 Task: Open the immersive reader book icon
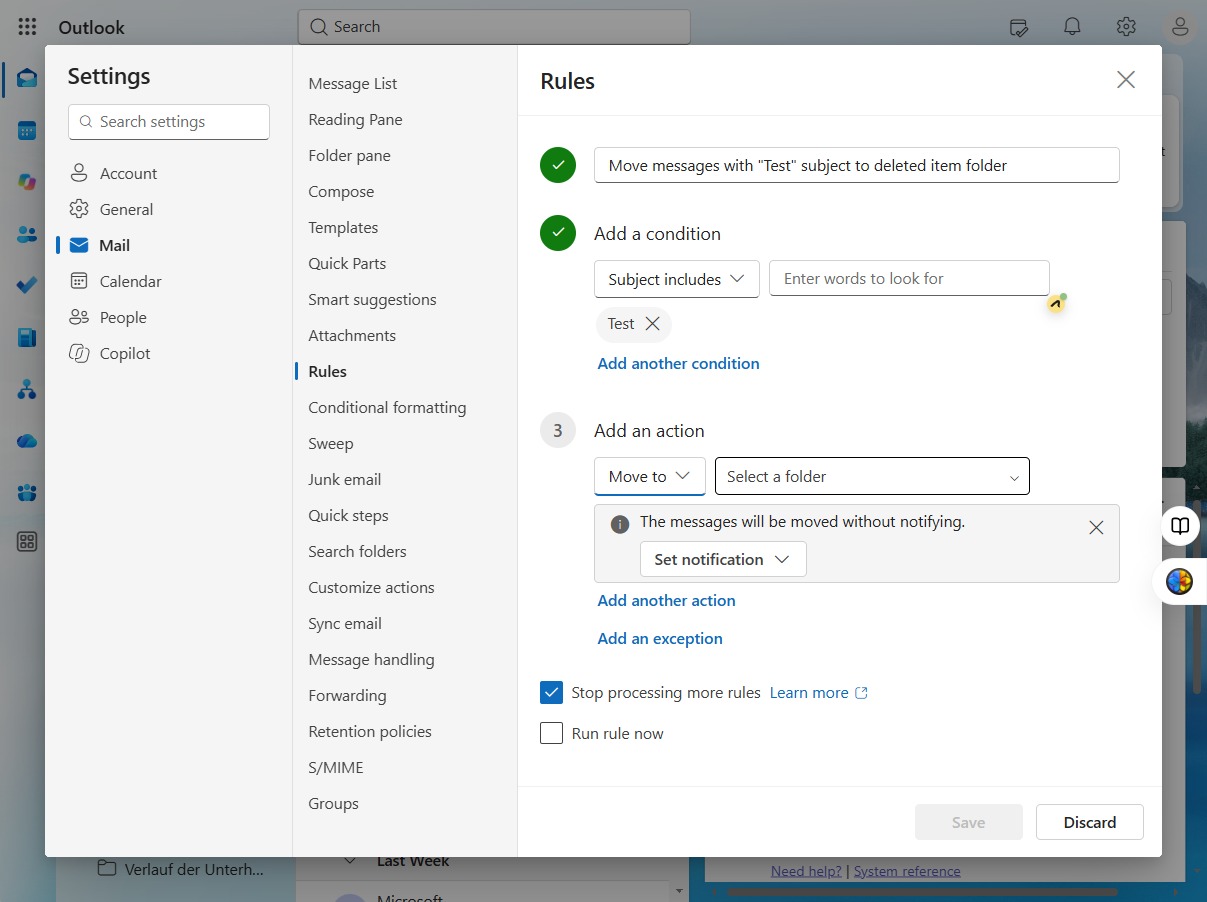(x=1181, y=526)
